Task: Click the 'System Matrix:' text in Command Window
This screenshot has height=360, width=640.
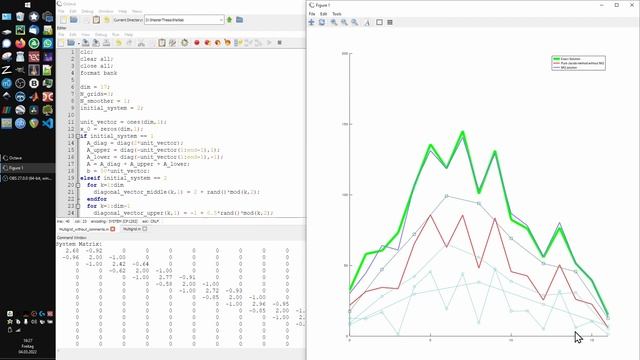Action: 79,244
